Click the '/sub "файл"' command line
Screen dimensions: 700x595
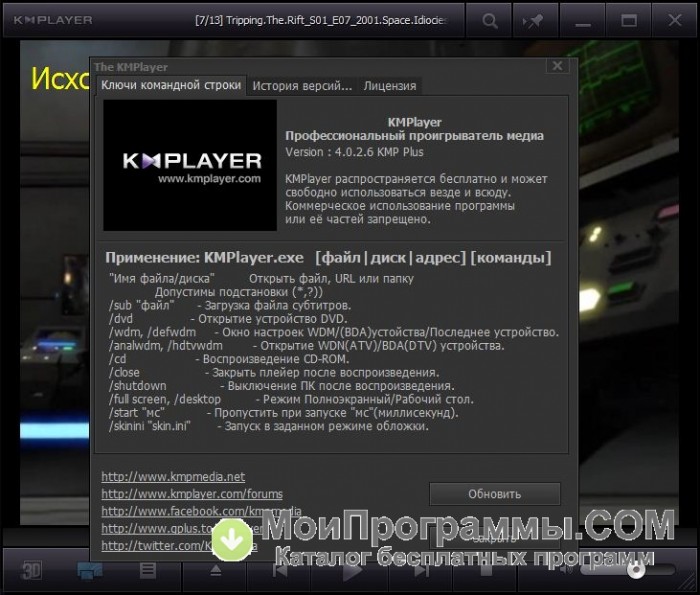point(230,305)
